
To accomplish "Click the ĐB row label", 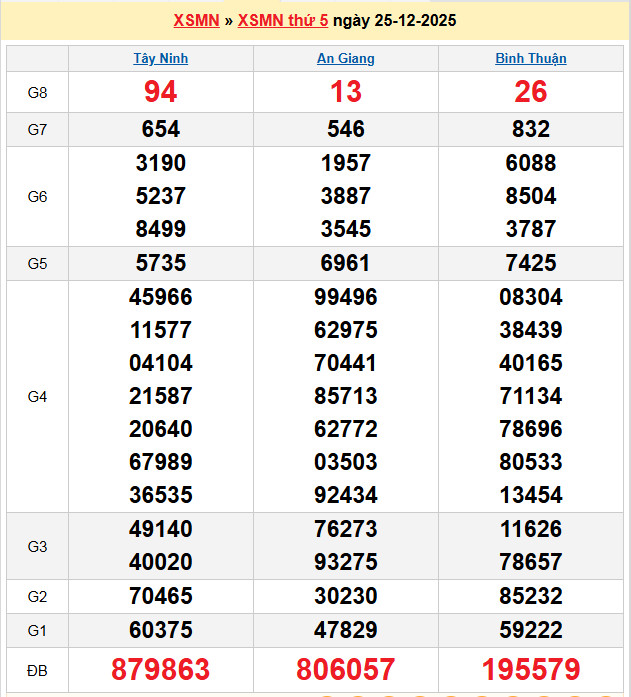I will point(37,669).
